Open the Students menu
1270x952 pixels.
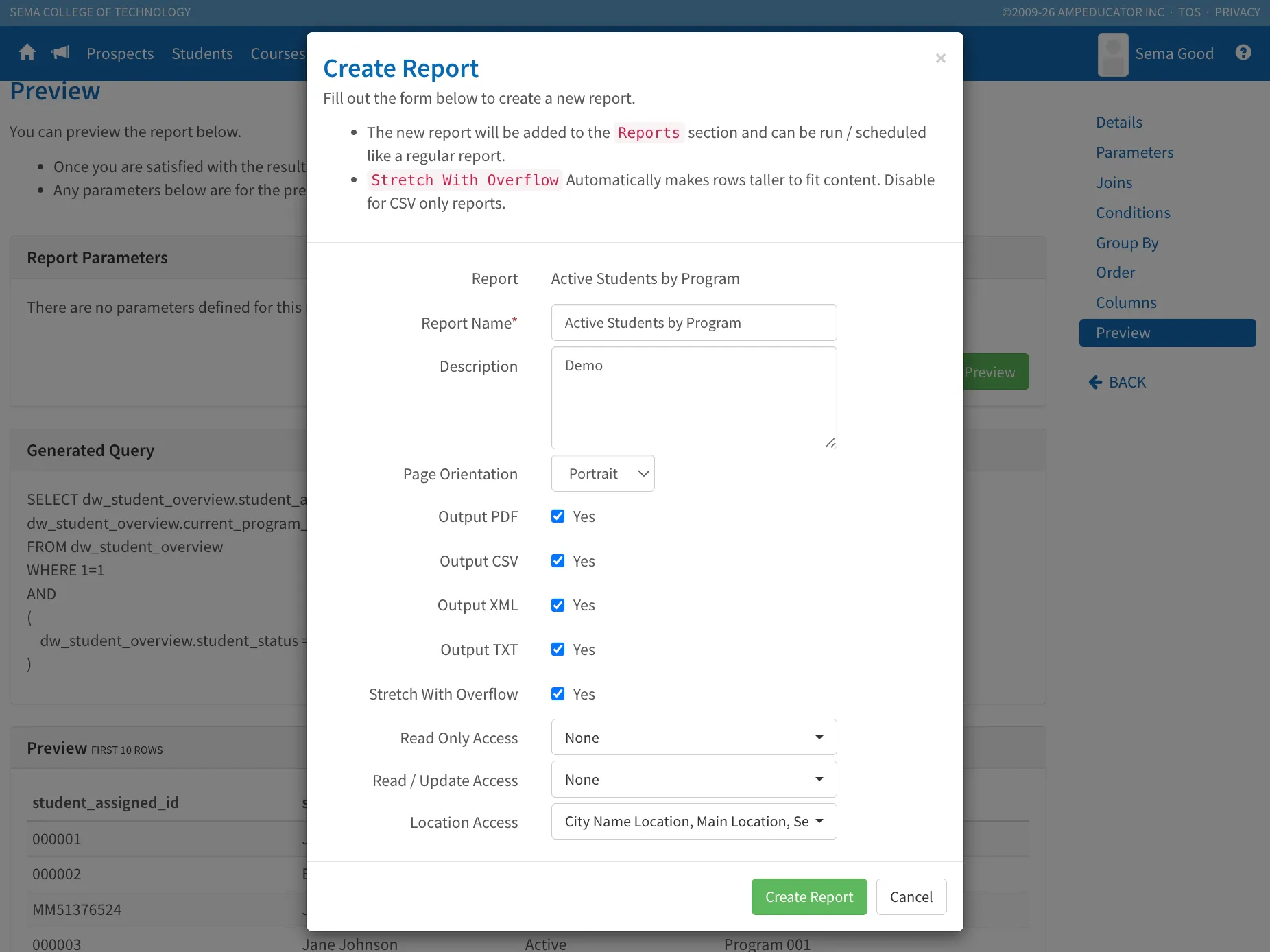tap(202, 53)
